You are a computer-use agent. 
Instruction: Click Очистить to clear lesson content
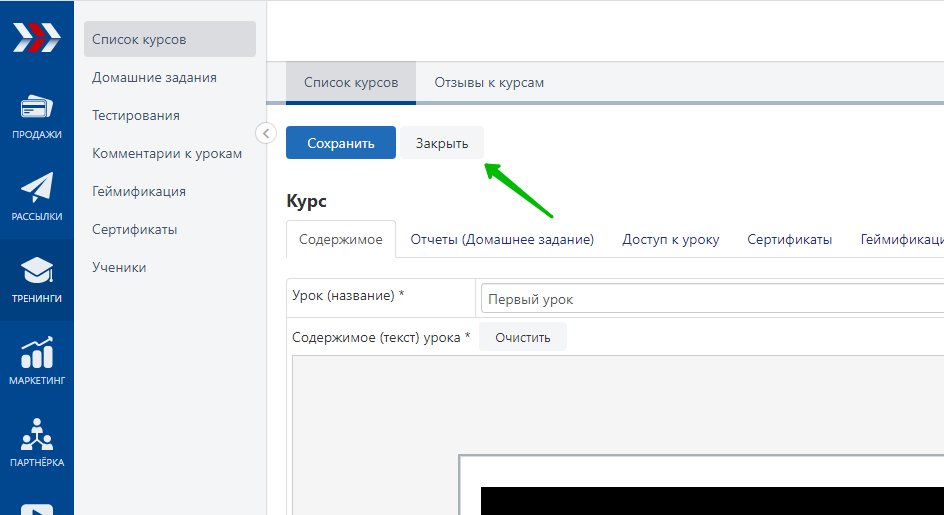point(522,338)
